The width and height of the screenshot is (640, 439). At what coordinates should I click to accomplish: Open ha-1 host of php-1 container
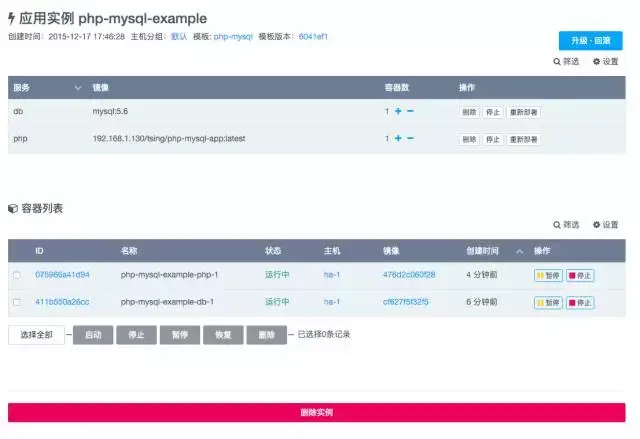point(332,275)
